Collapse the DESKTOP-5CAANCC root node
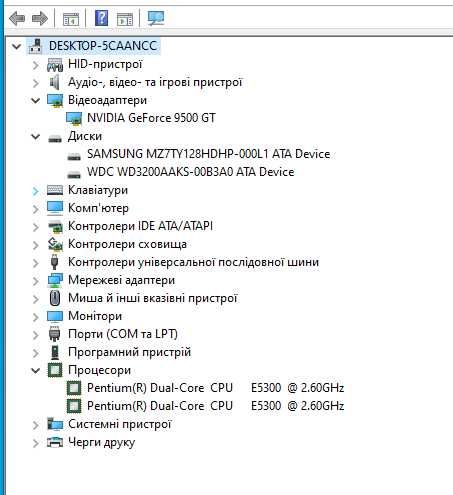Image resolution: width=453 pixels, height=495 pixels. click(16, 46)
